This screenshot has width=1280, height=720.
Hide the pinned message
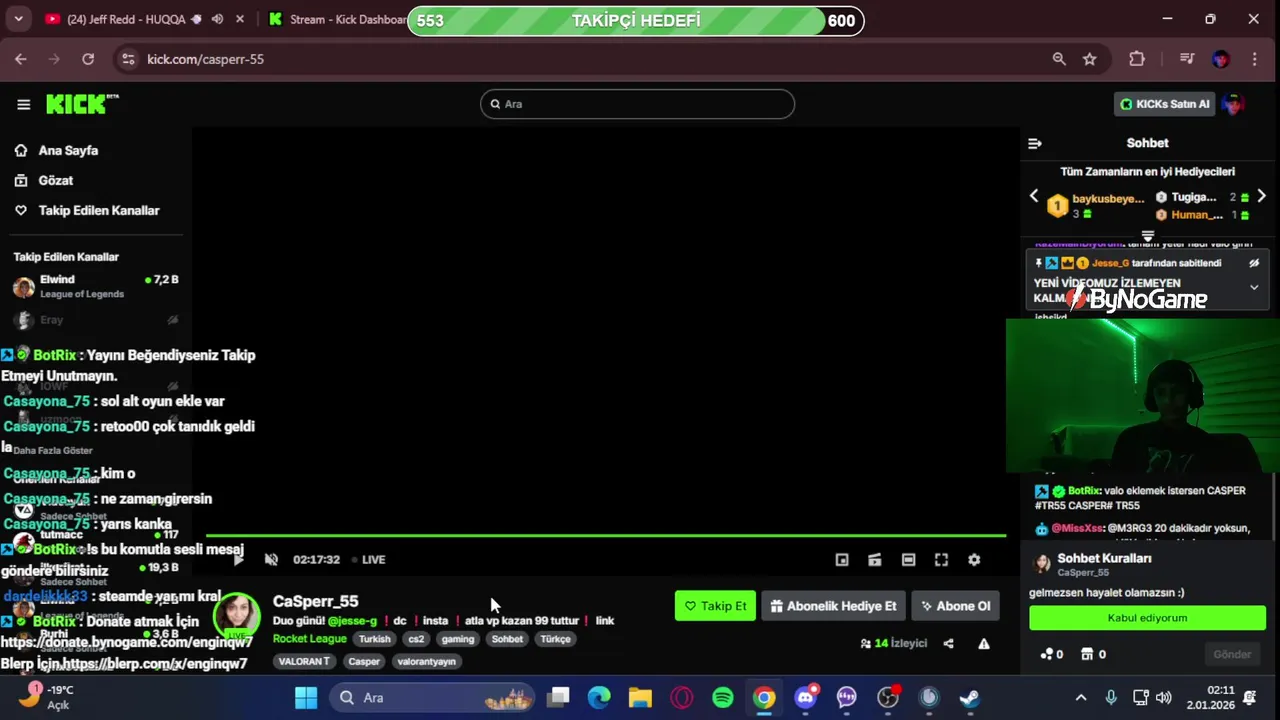point(1254,263)
